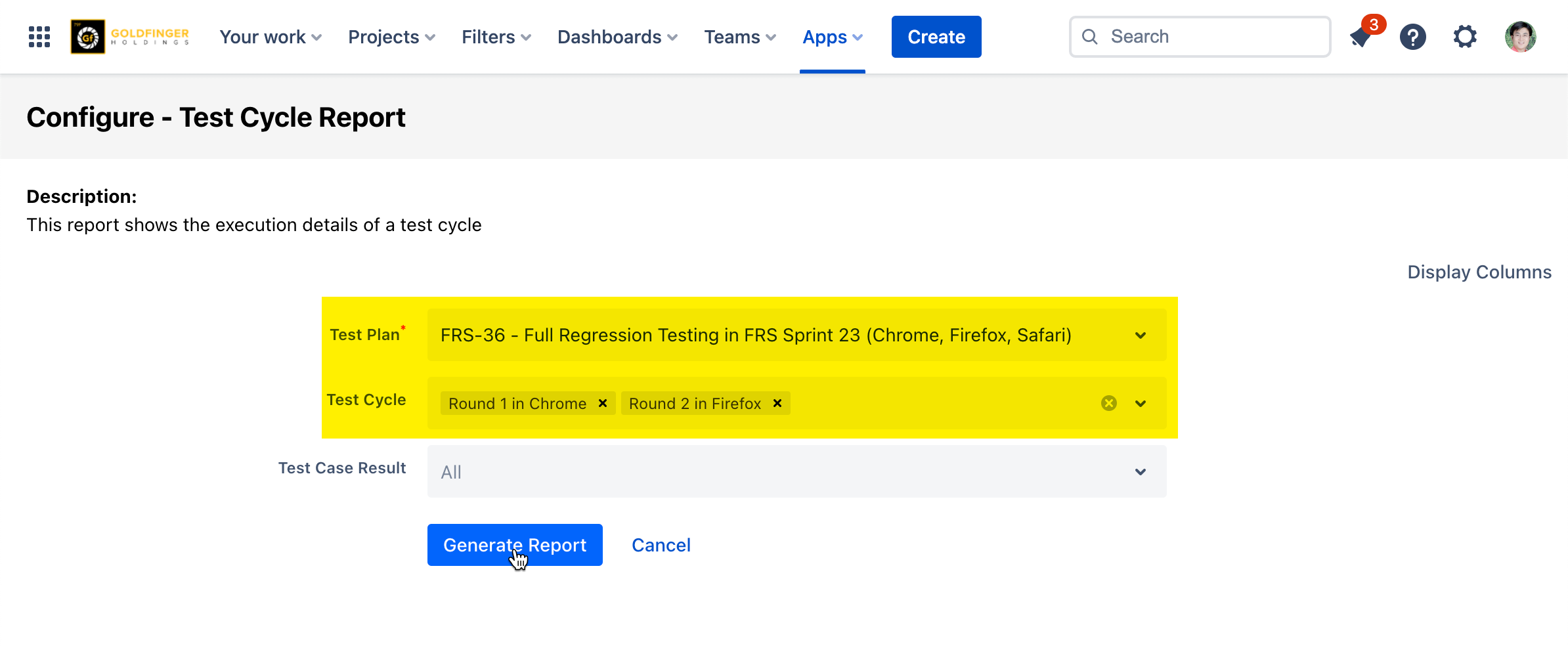Clear all selected test cycles
The image size is (1568, 646).
tap(1109, 403)
